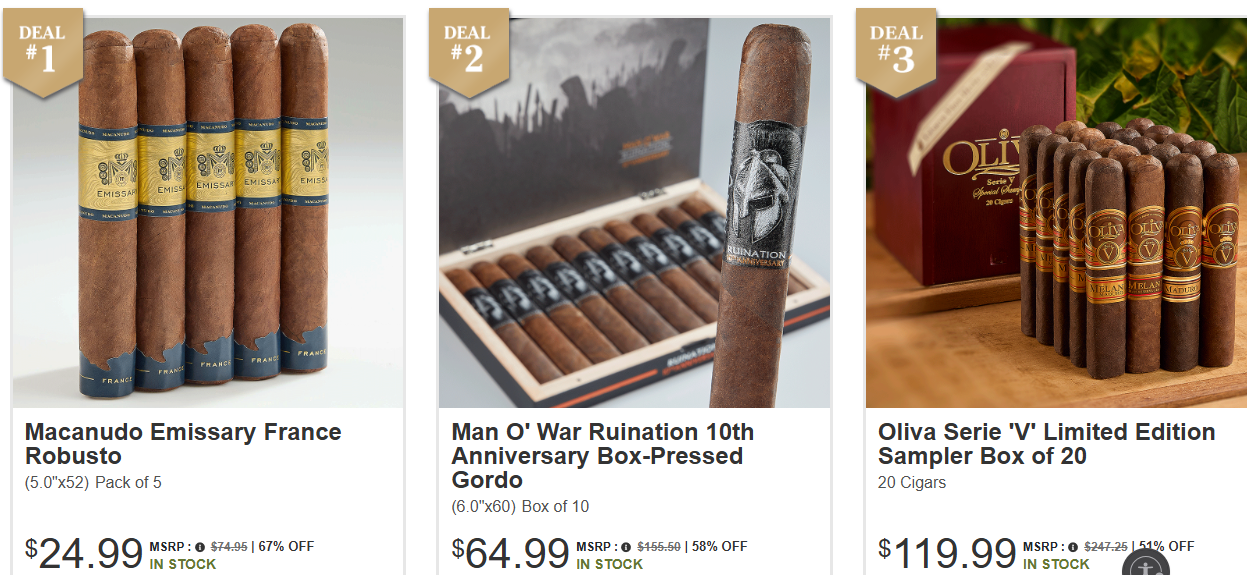Viewport: 1247px width, 575px height.
Task: Open Man O' War Ruination 10th Anniversary title link
Action: point(603,456)
